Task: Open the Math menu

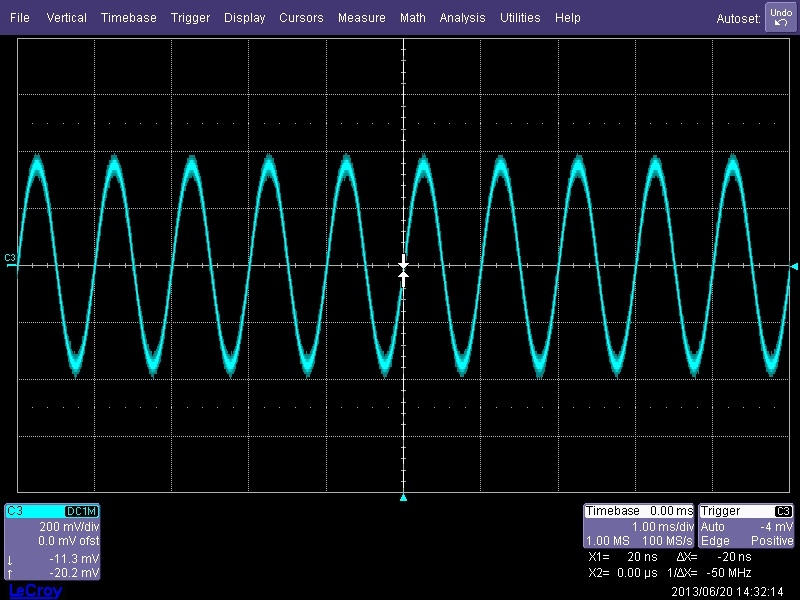Action: [412, 18]
